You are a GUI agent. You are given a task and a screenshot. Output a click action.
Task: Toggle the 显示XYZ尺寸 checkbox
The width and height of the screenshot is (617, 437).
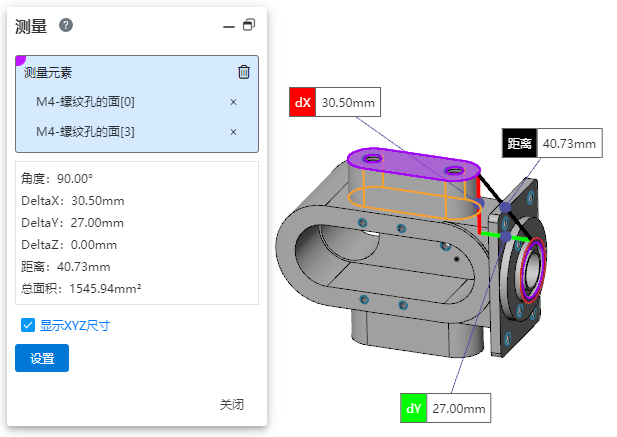[x=28, y=325]
